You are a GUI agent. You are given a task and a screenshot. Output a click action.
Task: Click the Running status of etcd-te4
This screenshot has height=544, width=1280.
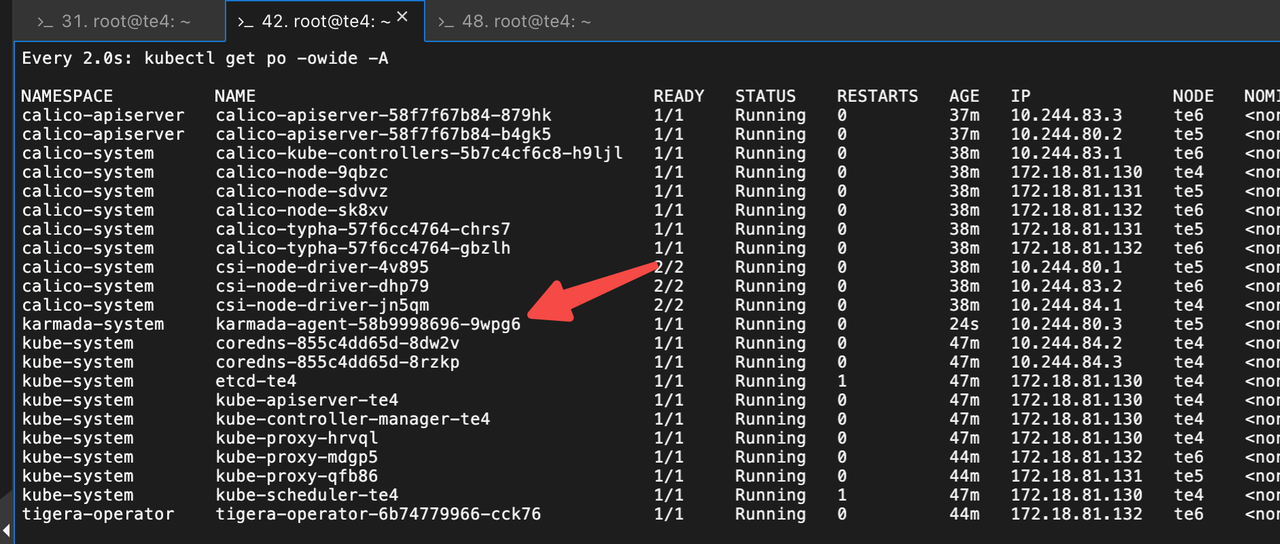[x=770, y=381]
